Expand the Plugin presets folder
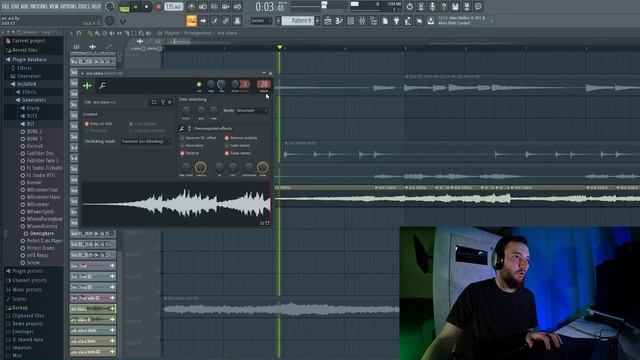 (x=27, y=271)
